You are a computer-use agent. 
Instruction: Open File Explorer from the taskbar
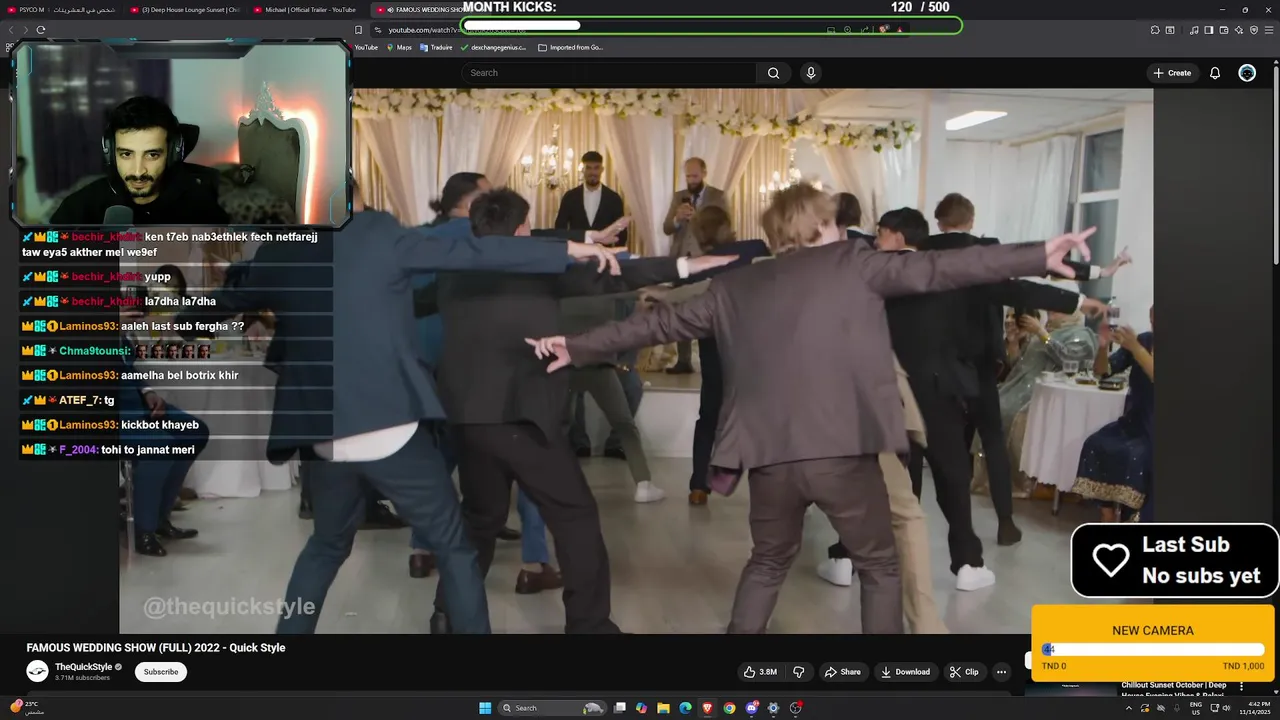tap(663, 708)
